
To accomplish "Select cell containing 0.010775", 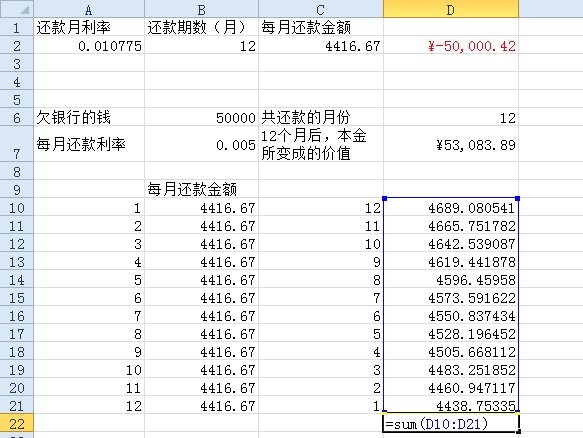I will [x=89, y=46].
